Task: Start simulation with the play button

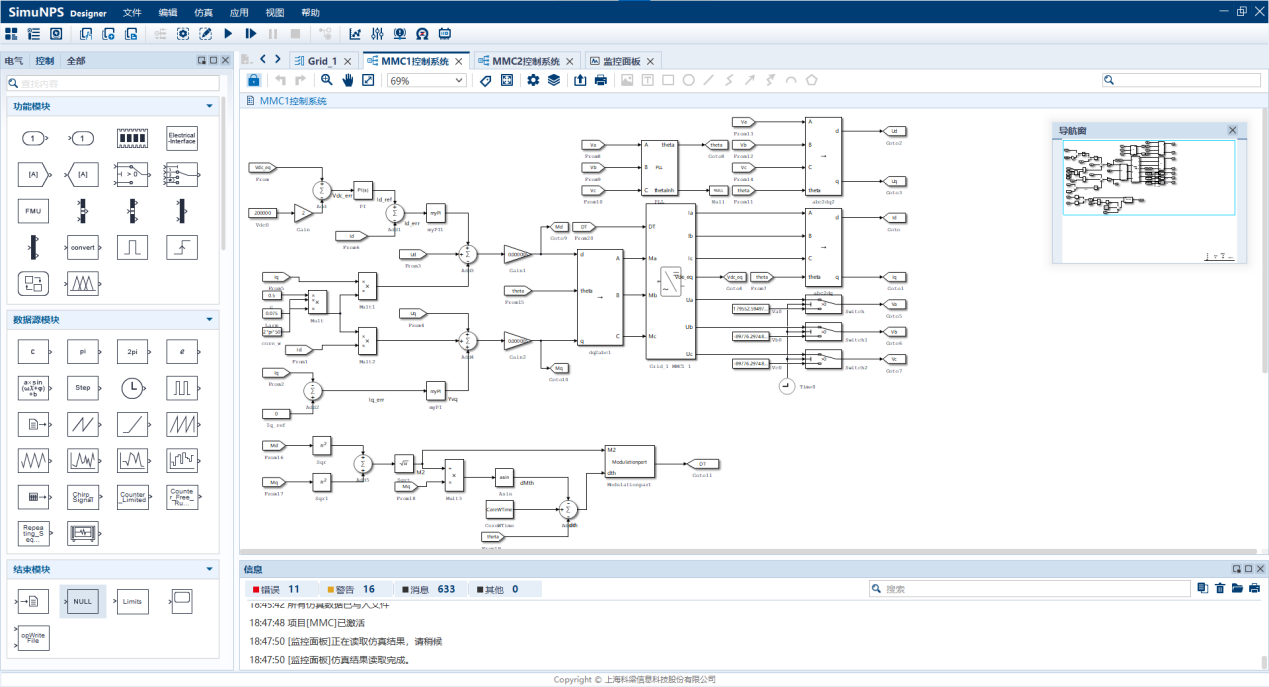Action: point(229,34)
